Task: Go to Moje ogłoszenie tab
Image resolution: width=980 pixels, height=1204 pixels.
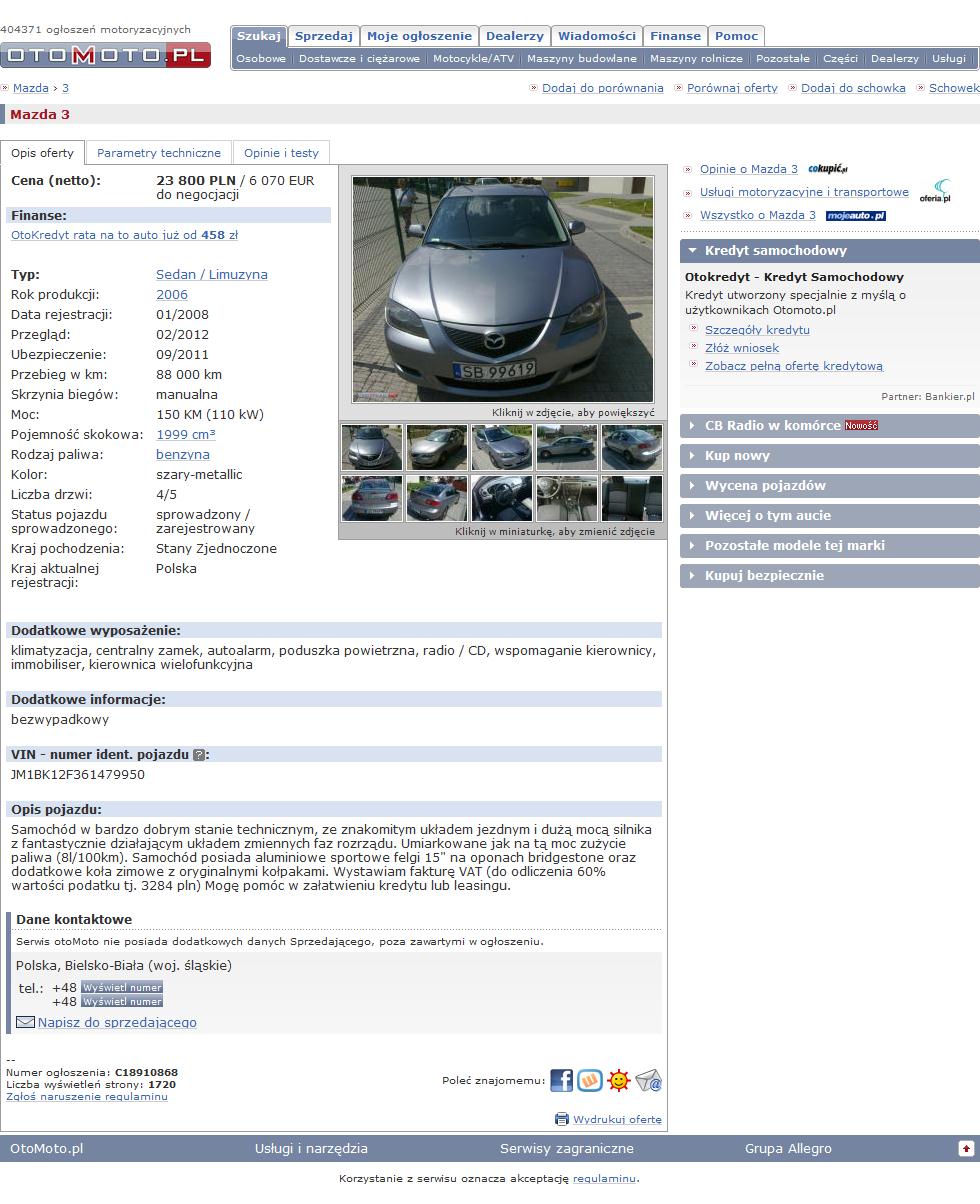Action: point(419,36)
